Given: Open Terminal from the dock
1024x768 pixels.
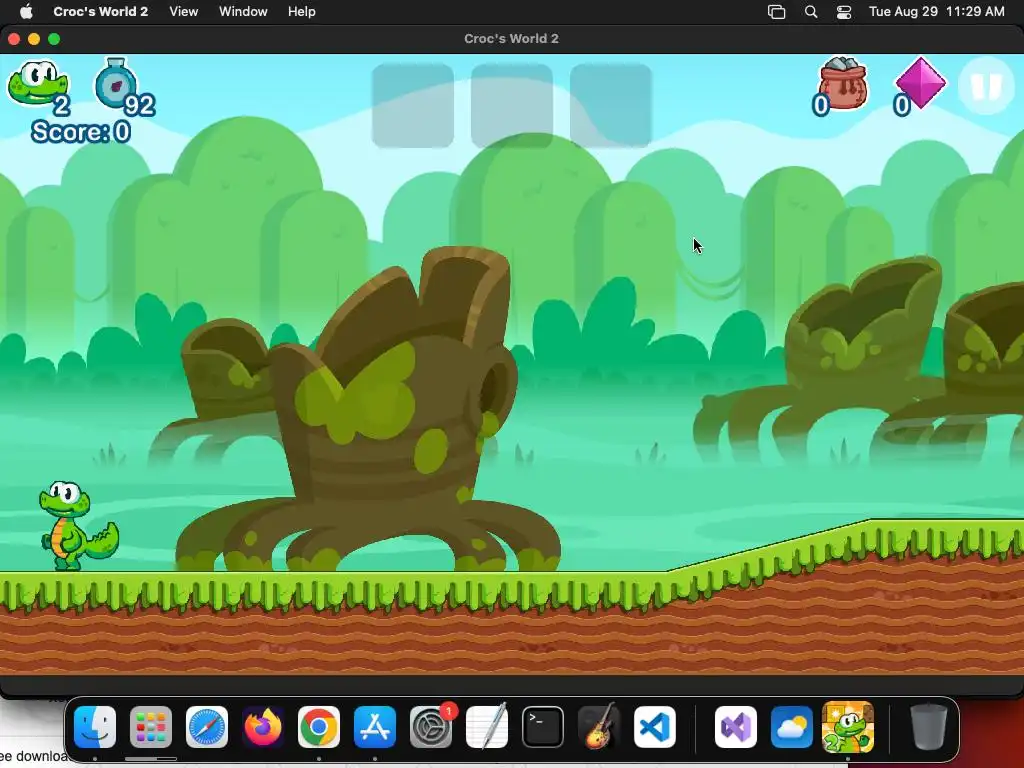Looking at the screenshot, I should click(543, 727).
